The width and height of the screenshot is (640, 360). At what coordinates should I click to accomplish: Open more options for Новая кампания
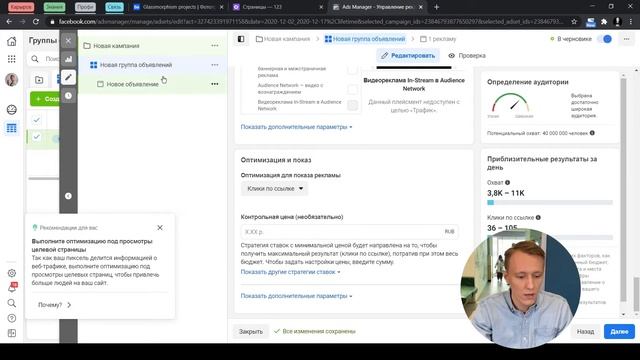point(215,46)
